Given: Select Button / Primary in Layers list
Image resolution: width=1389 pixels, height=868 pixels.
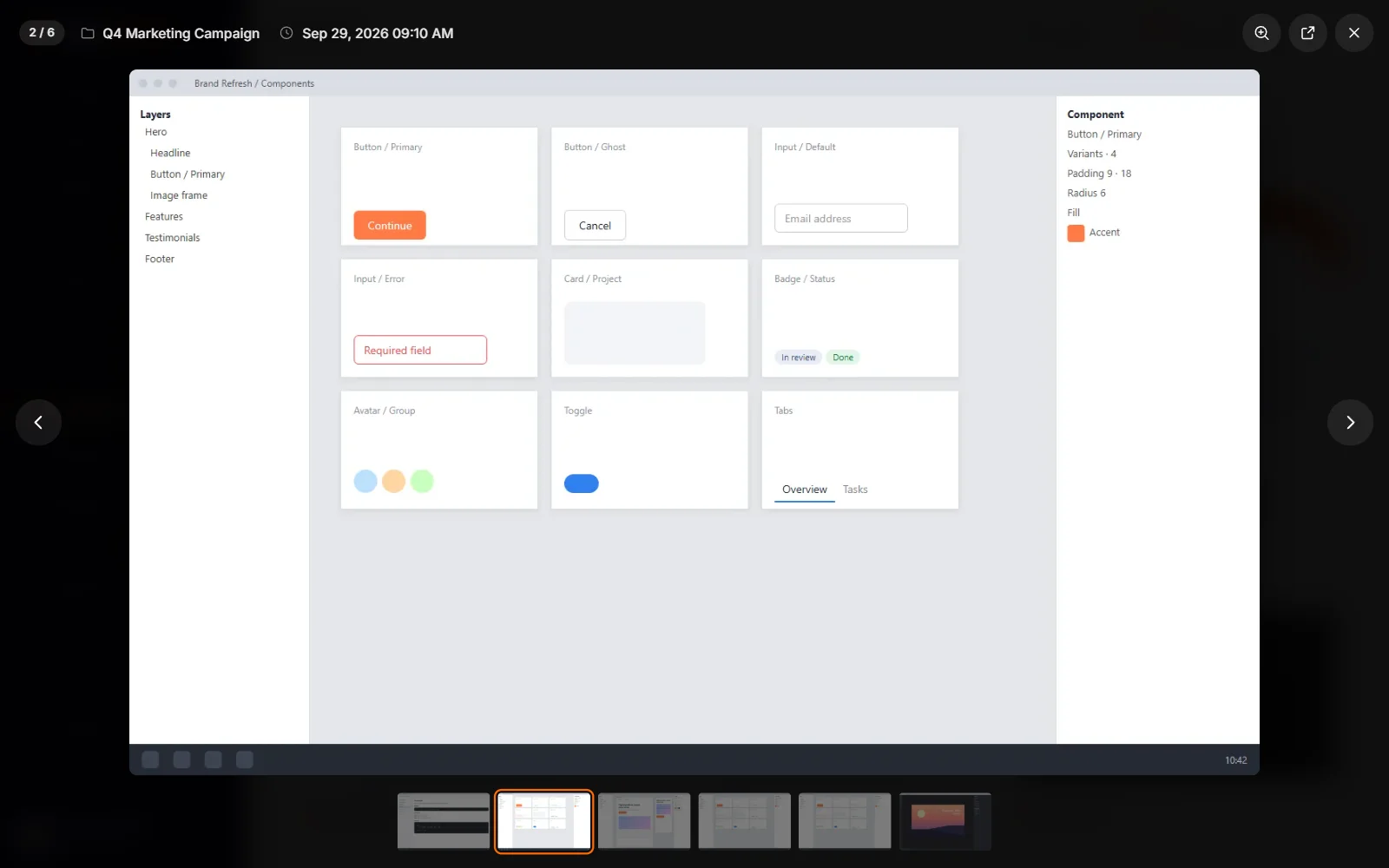Looking at the screenshot, I should pyautogui.click(x=188, y=174).
